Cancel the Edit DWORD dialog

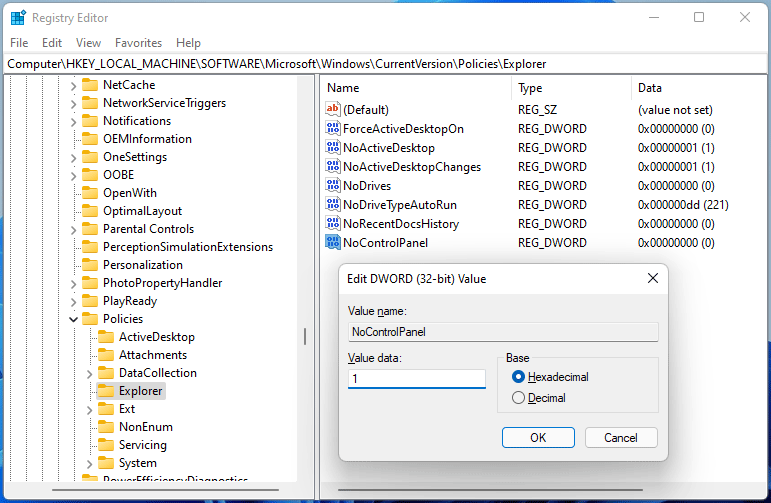620,437
